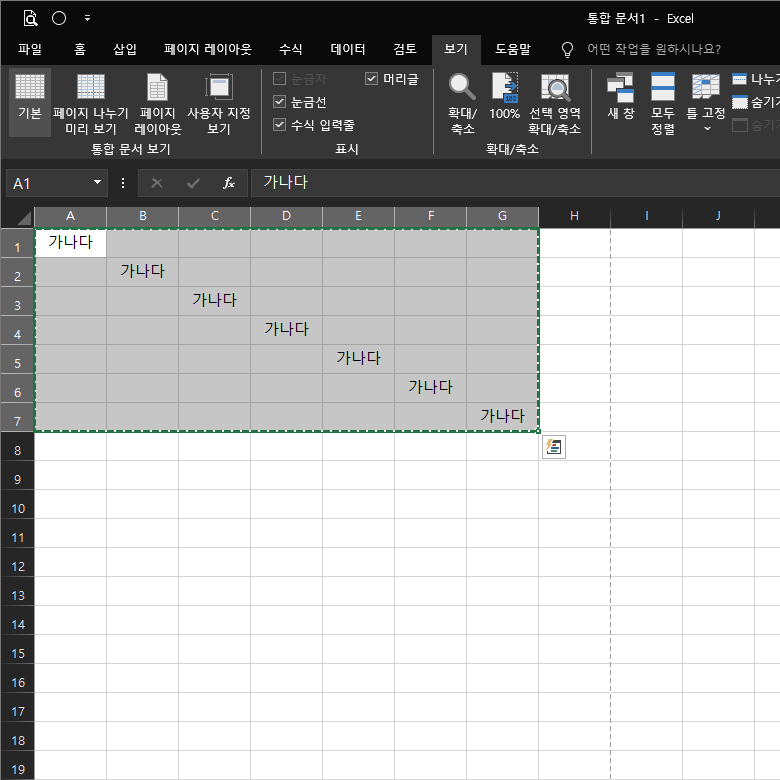Click the 숨기기 window icon
This screenshot has height=780, width=780.
pyautogui.click(x=740, y=102)
